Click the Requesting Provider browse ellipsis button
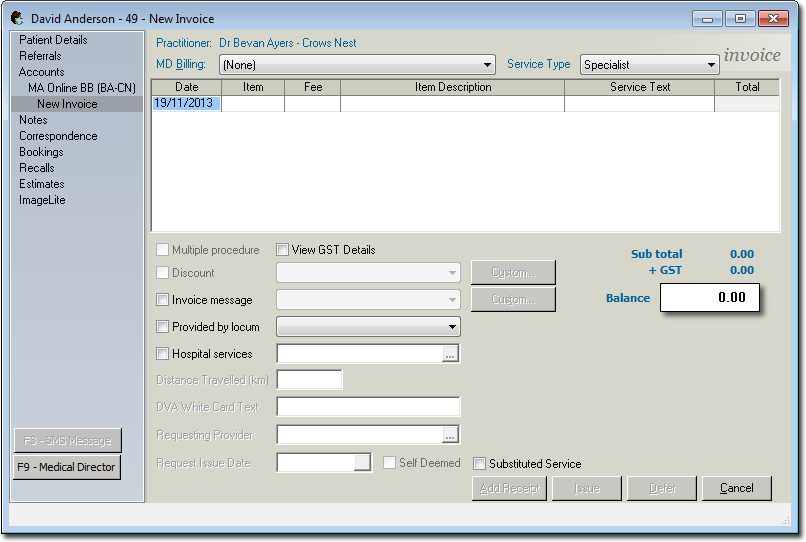 450,435
